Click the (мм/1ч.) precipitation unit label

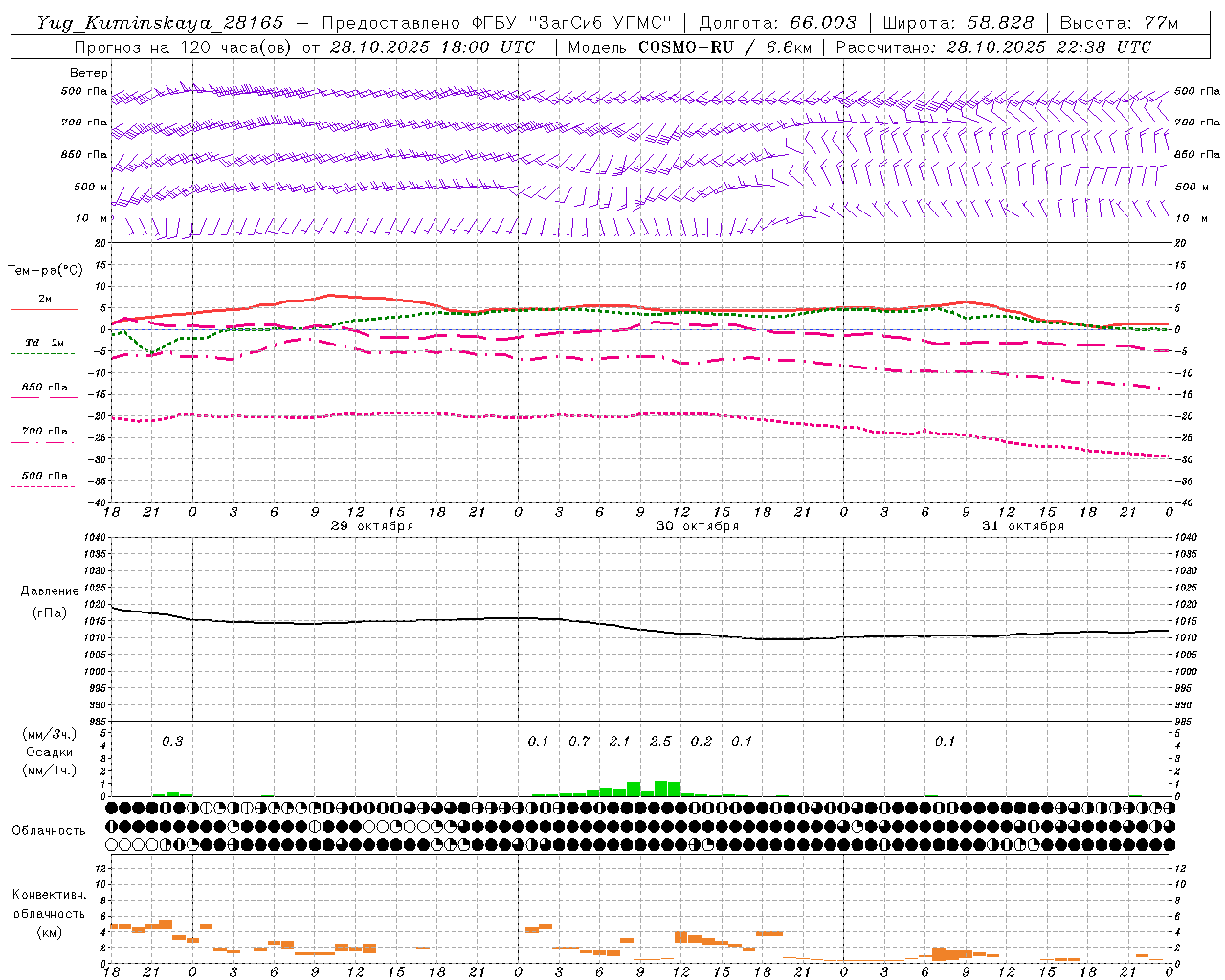pos(50,770)
